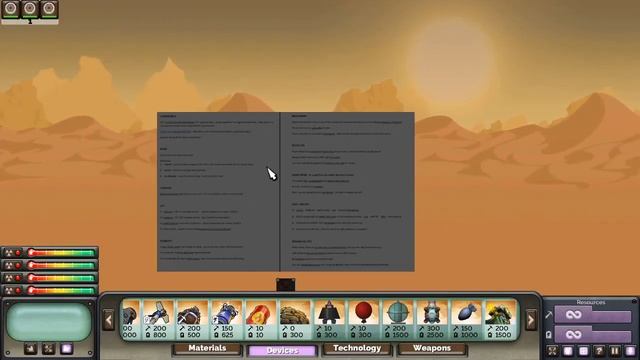The height and width of the screenshot is (360, 640).
Task: Select the sandbag pile device costing 0/300
Action: [x=295, y=320]
